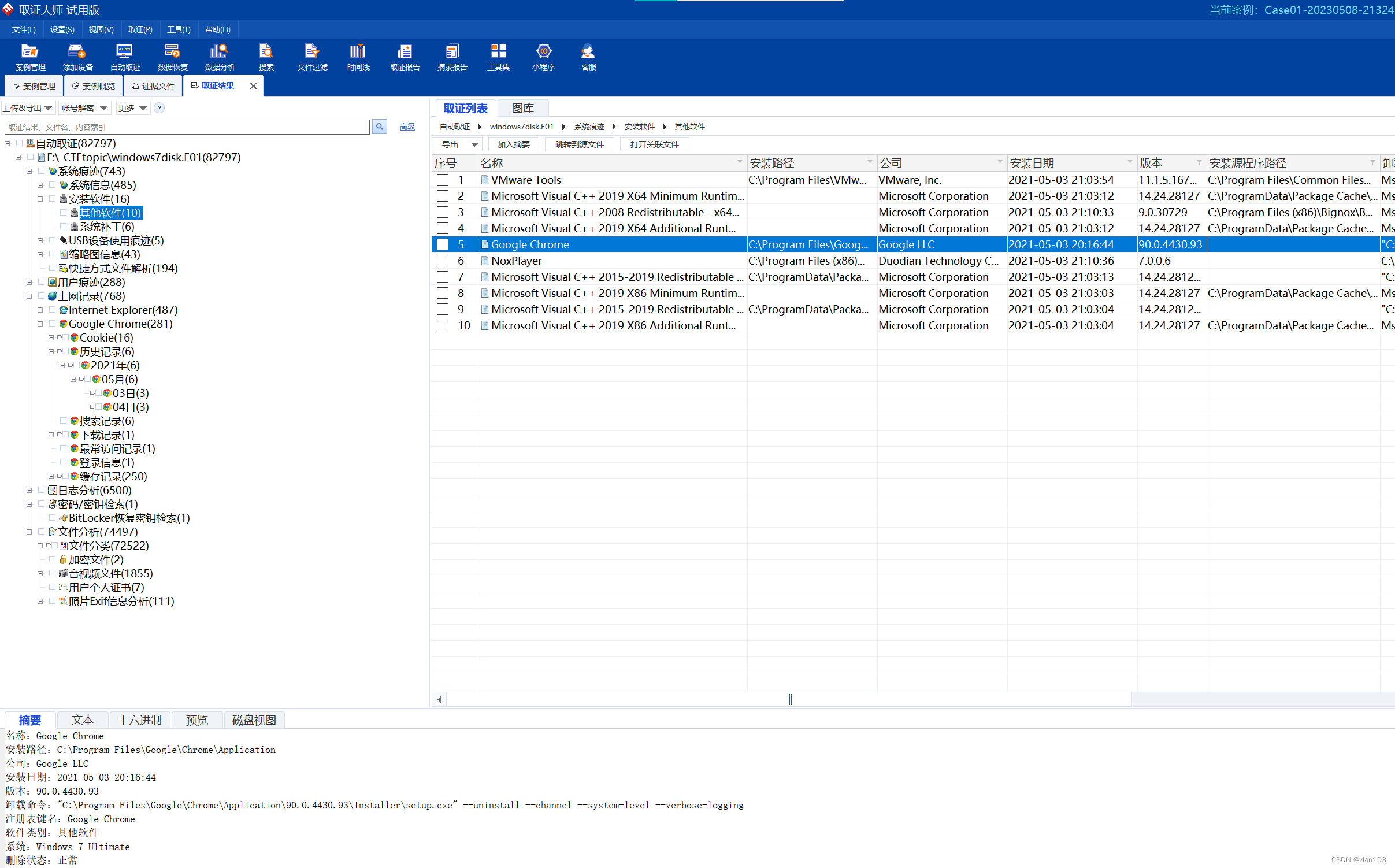Expand the 系统信息(485) tree node
This screenshot has width=1395, height=868.
pyautogui.click(x=40, y=185)
